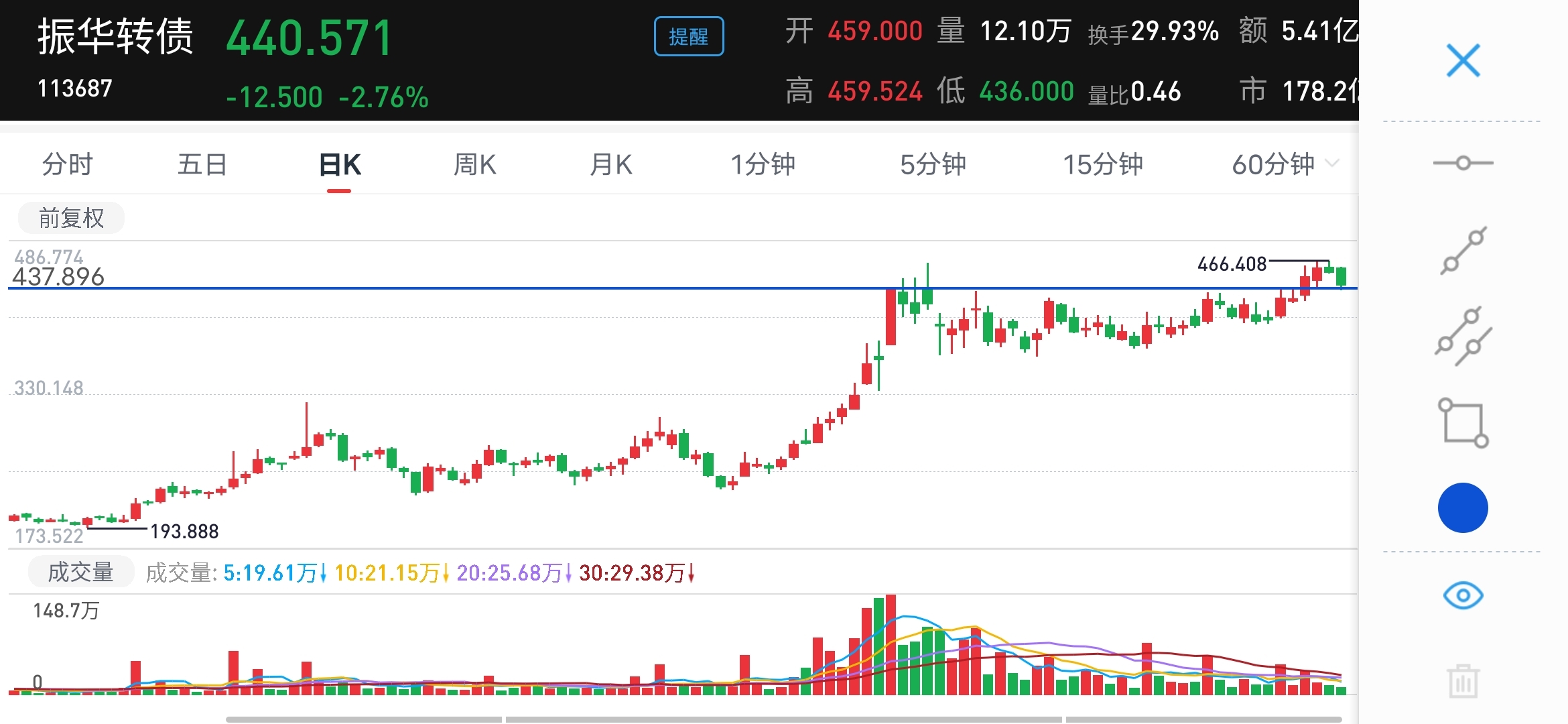This screenshot has width=1568, height=724.
Task: Select the rectangle drawing tool
Action: 1463,423
